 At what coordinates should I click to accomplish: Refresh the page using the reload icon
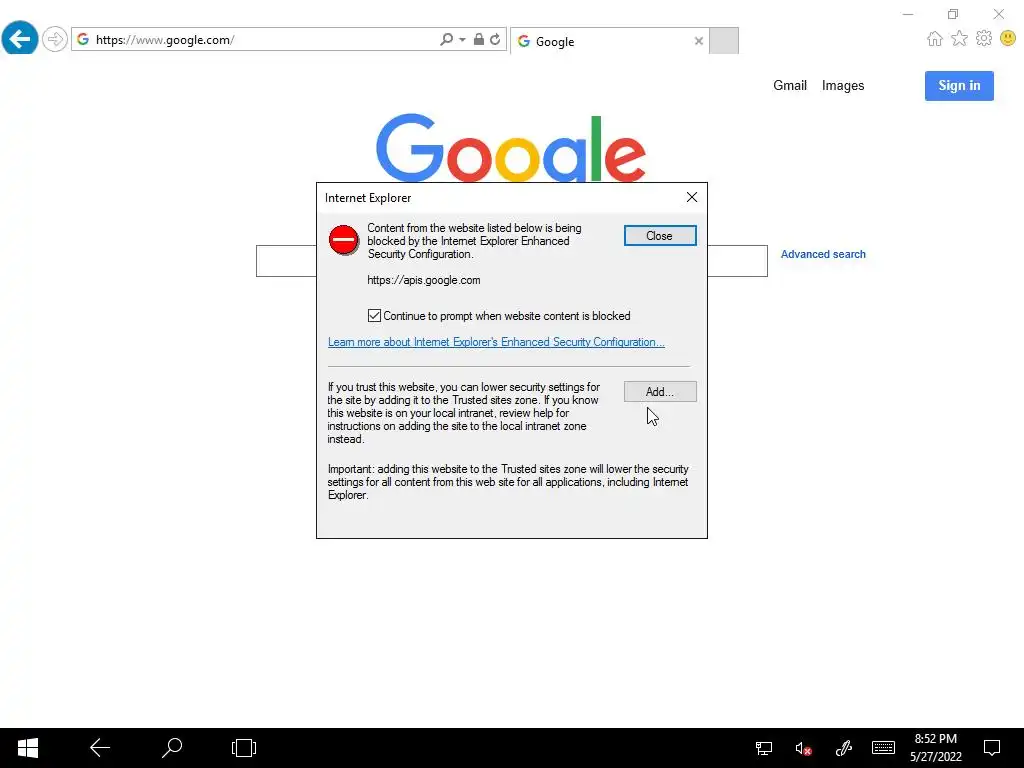click(495, 39)
